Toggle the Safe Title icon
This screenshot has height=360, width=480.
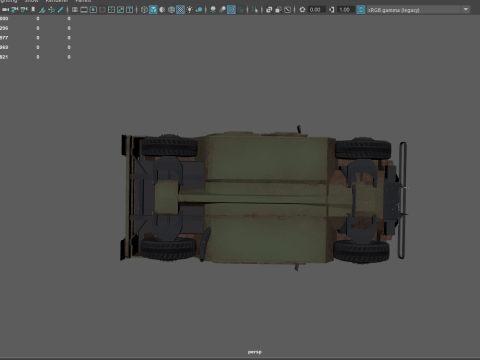(x=129, y=10)
